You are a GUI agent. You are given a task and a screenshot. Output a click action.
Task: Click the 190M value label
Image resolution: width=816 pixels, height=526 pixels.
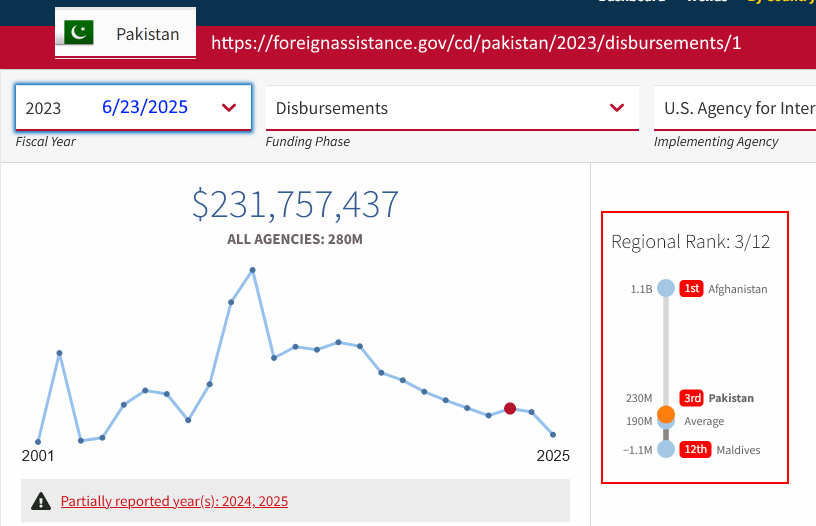coord(639,421)
